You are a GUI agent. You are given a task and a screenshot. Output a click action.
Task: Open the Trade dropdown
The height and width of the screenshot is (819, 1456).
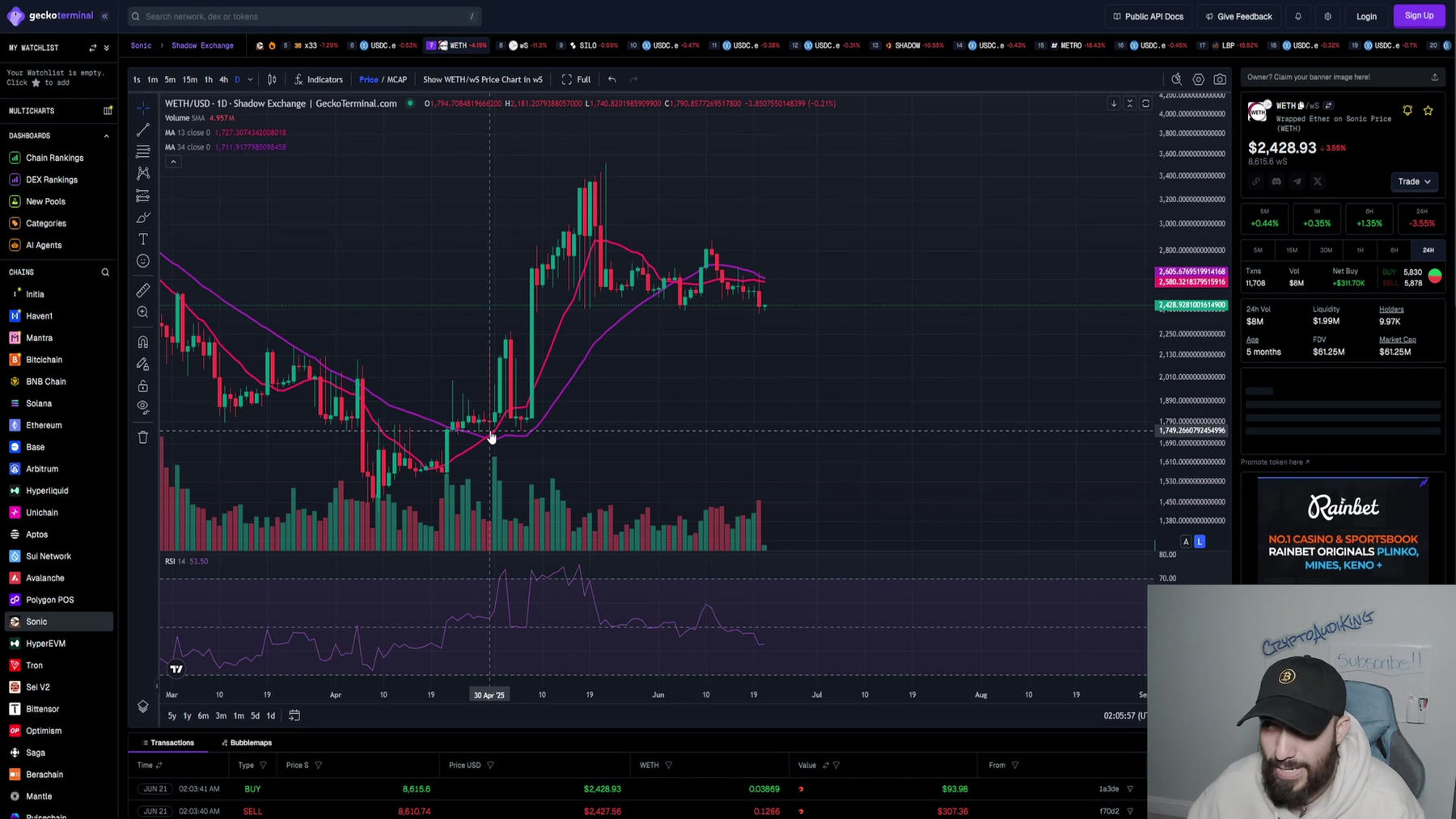click(x=1415, y=182)
